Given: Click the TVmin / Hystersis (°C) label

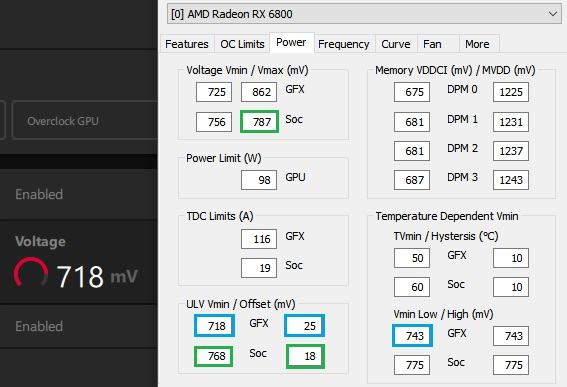Looking at the screenshot, I should tap(446, 236).
